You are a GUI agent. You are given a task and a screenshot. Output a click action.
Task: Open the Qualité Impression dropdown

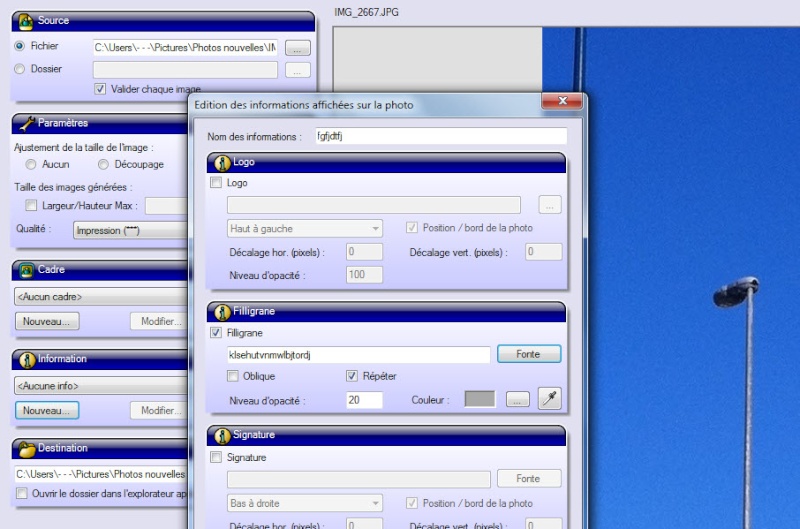pos(130,230)
